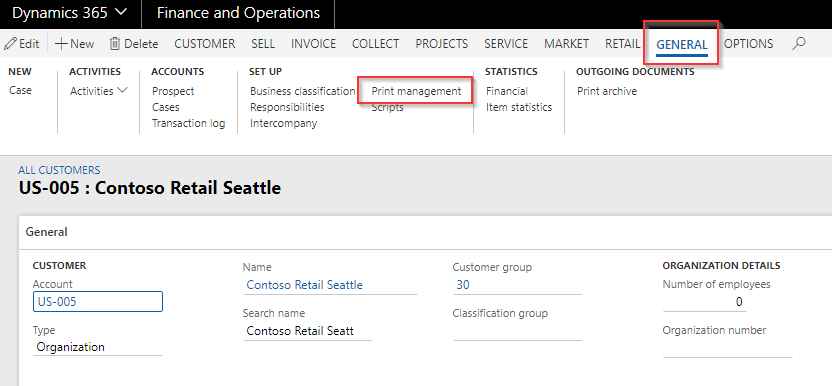This screenshot has width=832, height=386.
Task: Open the PROJECTS tab
Action: tap(441, 44)
